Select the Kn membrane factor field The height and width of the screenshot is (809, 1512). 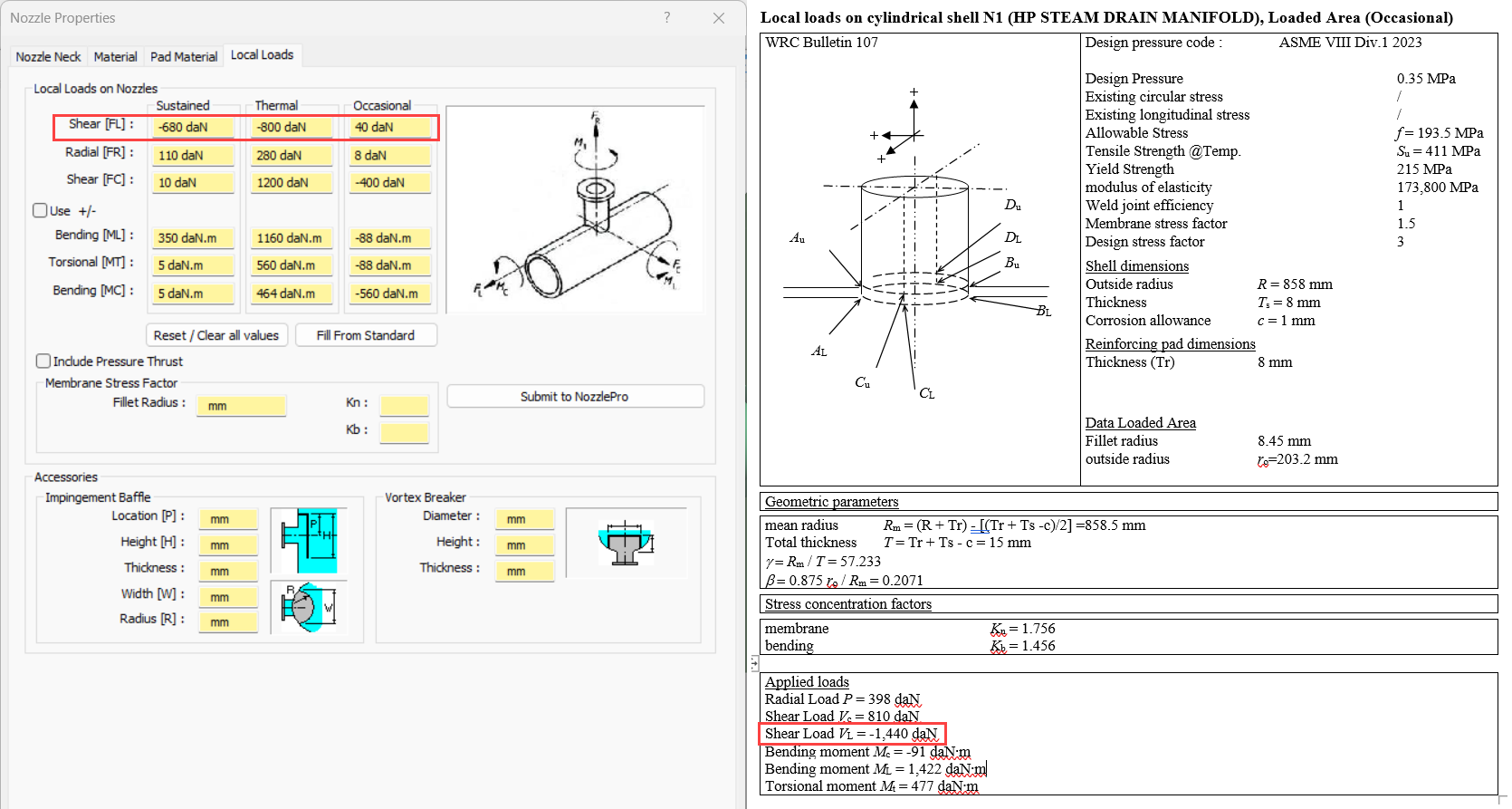404,406
